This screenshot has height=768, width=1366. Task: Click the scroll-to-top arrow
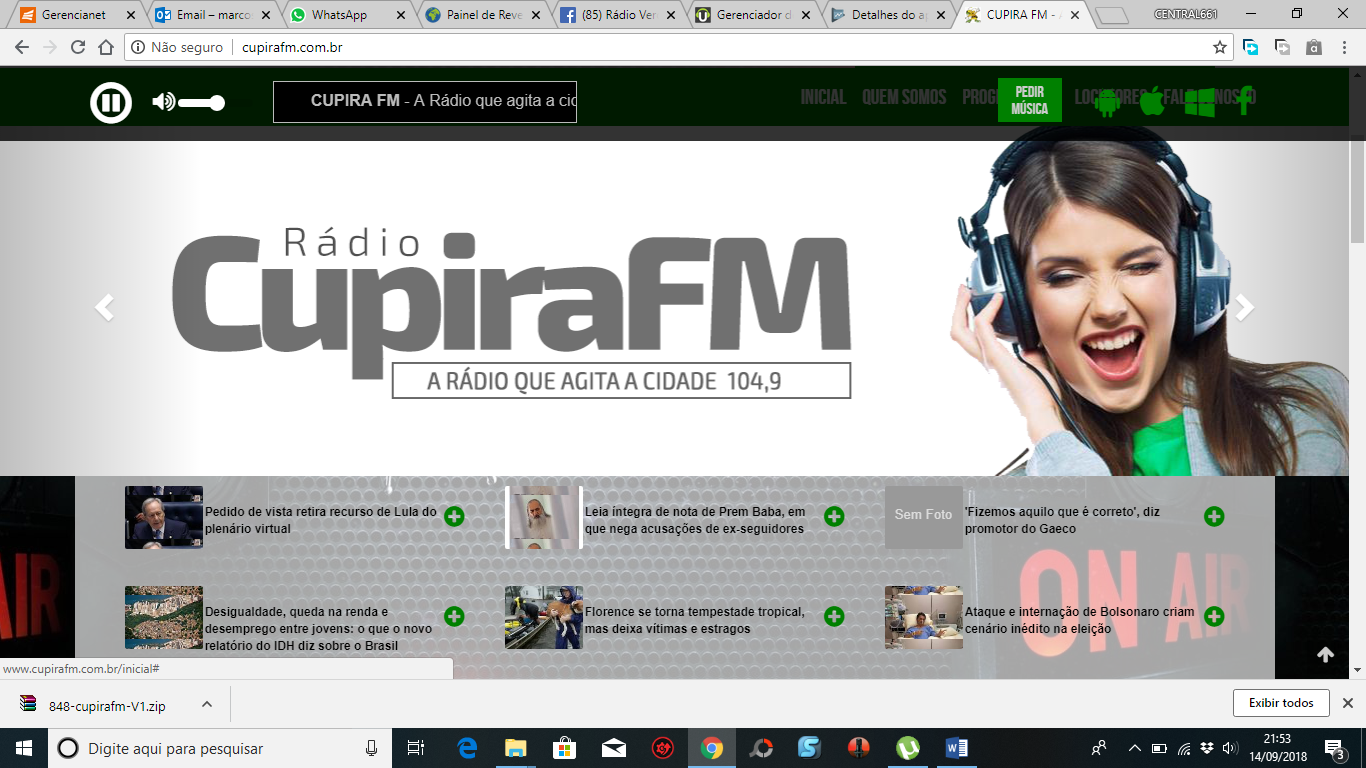tap(1325, 655)
